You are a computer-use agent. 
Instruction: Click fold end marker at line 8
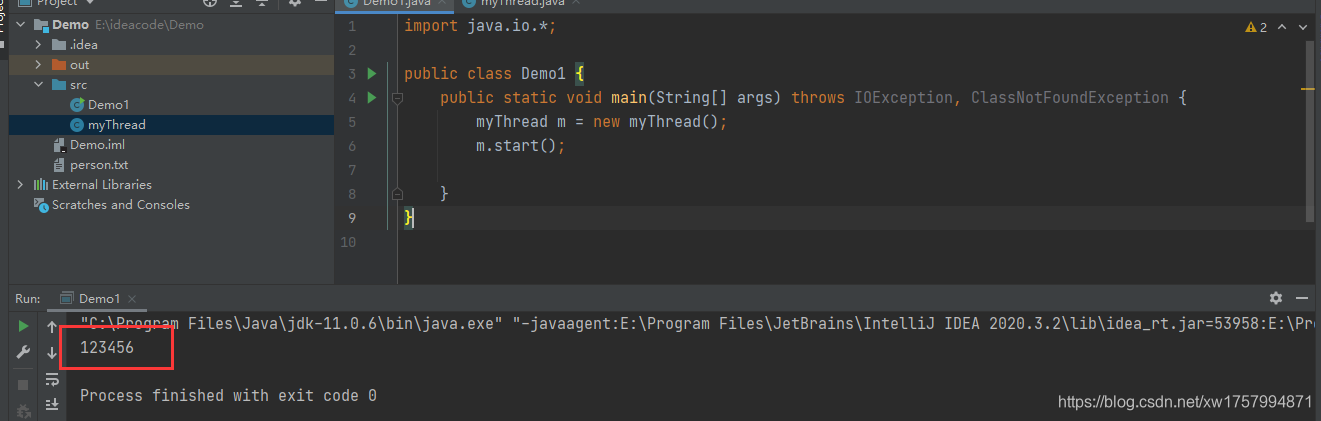click(x=397, y=194)
